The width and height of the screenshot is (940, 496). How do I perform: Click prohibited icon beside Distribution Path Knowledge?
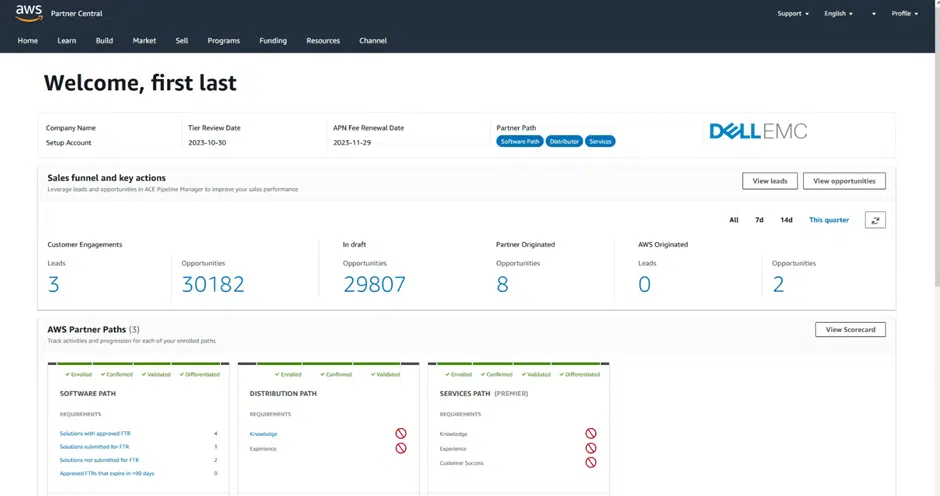click(401, 433)
